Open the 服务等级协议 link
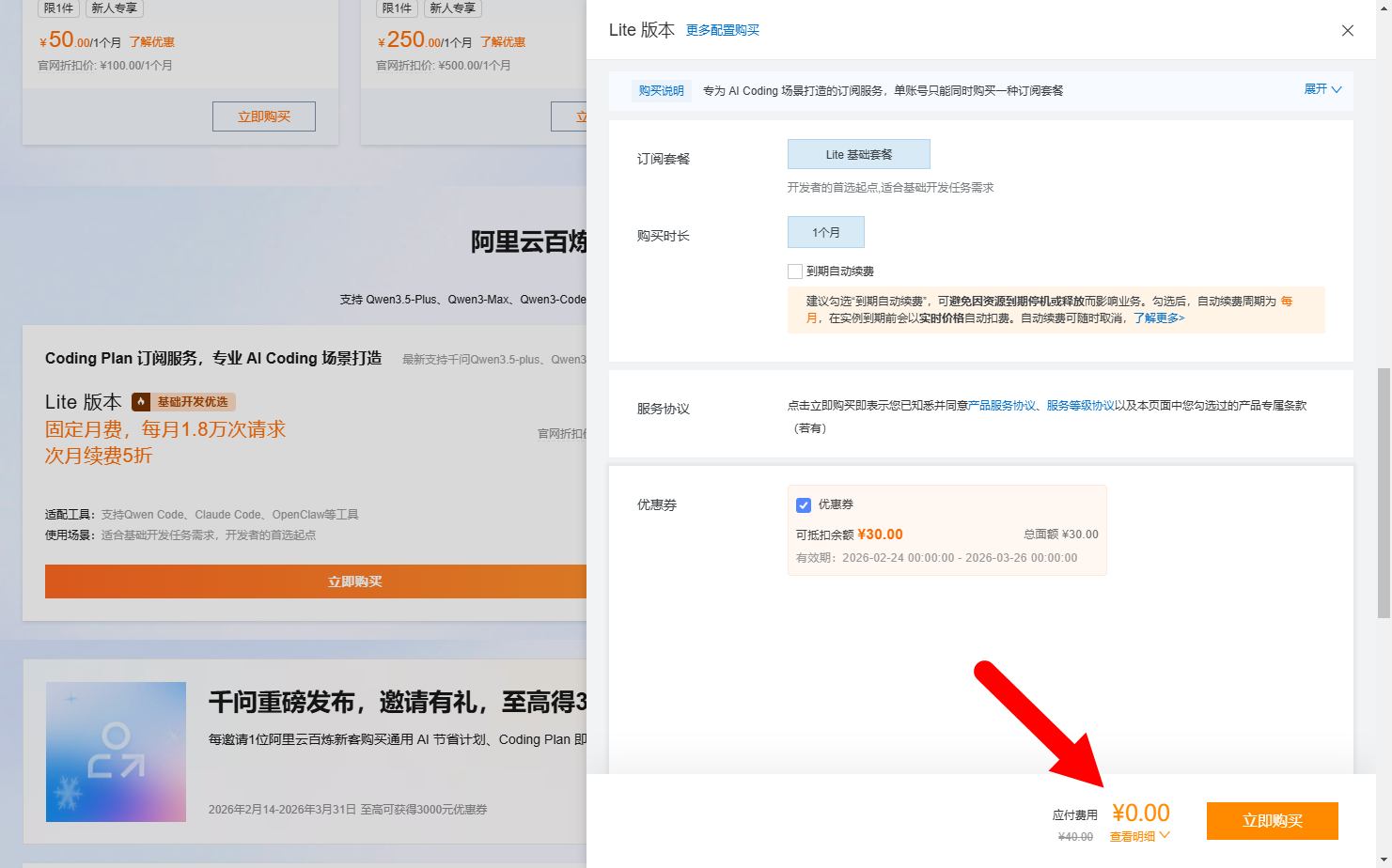Viewport: 1392px width, 868px height. point(1080,406)
